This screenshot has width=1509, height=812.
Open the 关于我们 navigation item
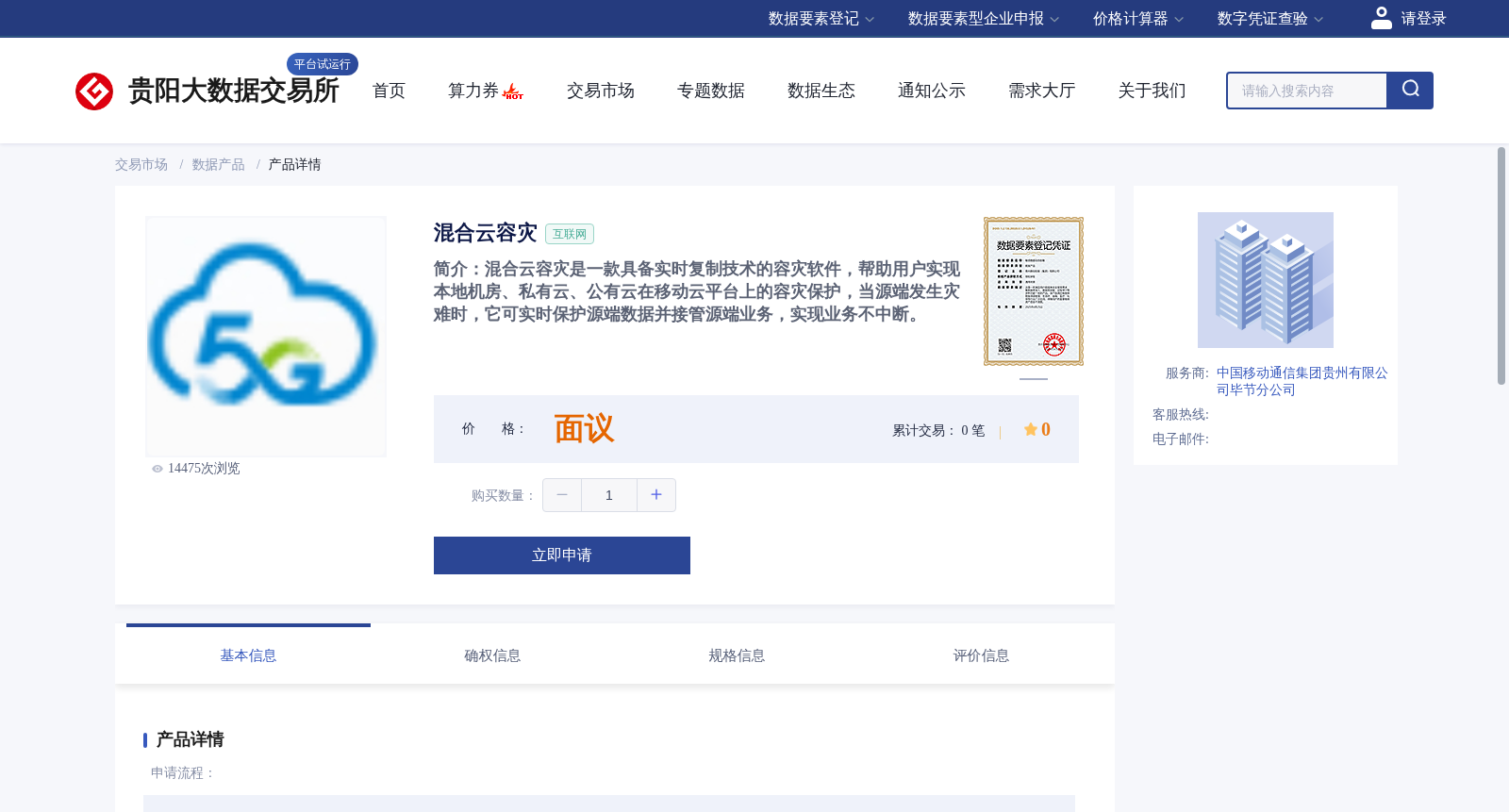pos(1152,91)
